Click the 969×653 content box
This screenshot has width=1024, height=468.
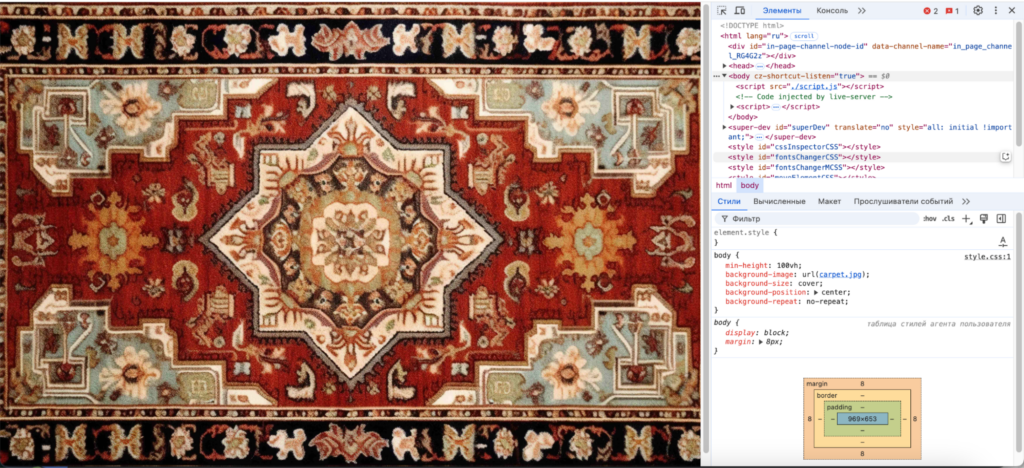[x=862, y=418]
